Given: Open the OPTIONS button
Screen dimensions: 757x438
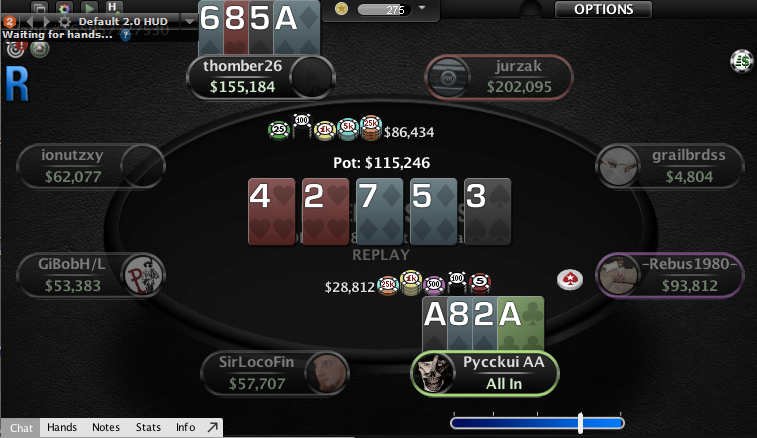Looking at the screenshot, I should [x=603, y=9].
